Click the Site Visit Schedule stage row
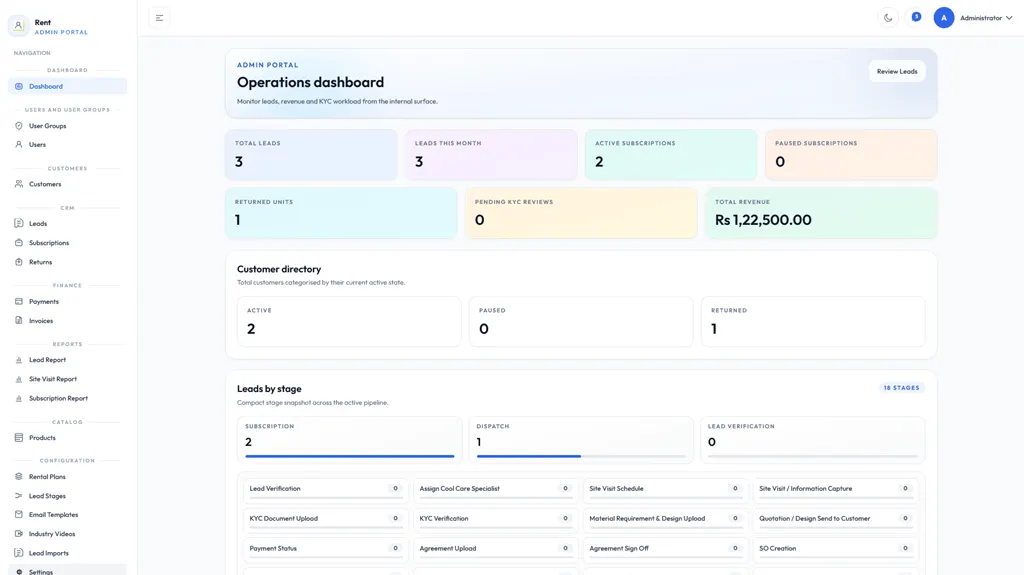Viewport: 1024px width, 575px height. (x=665, y=489)
